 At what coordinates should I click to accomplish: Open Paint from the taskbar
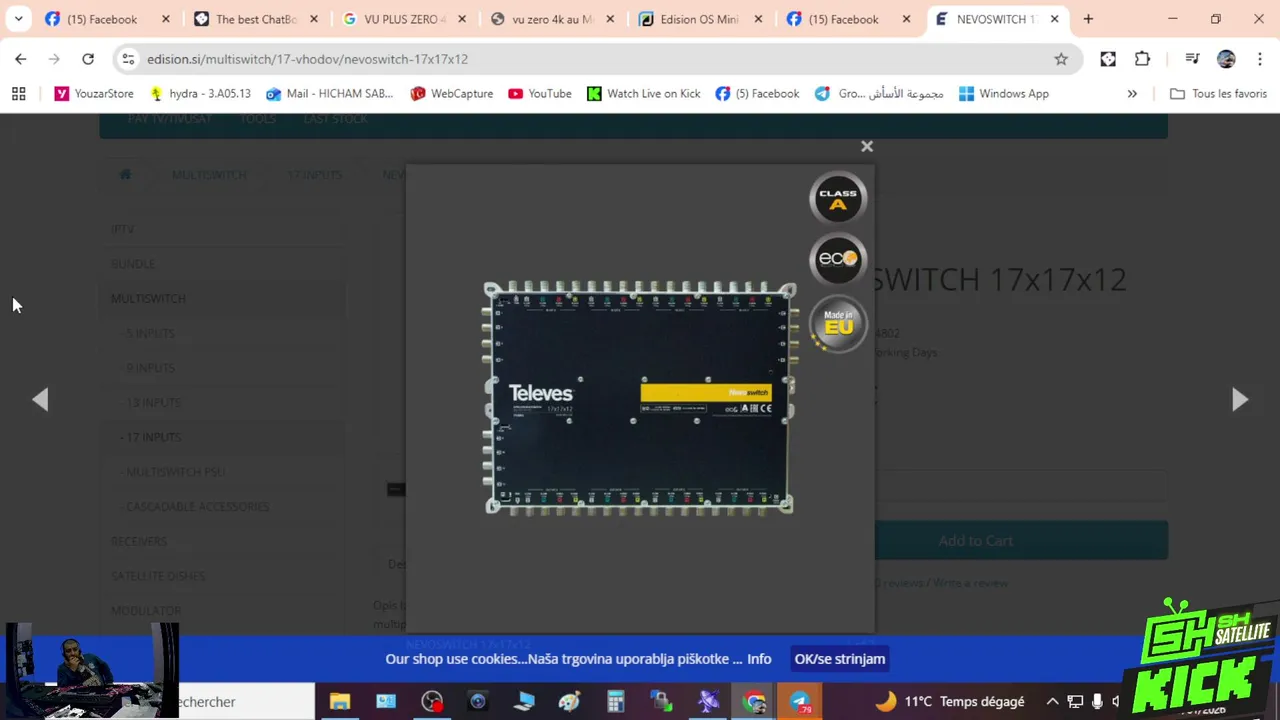coord(570,702)
